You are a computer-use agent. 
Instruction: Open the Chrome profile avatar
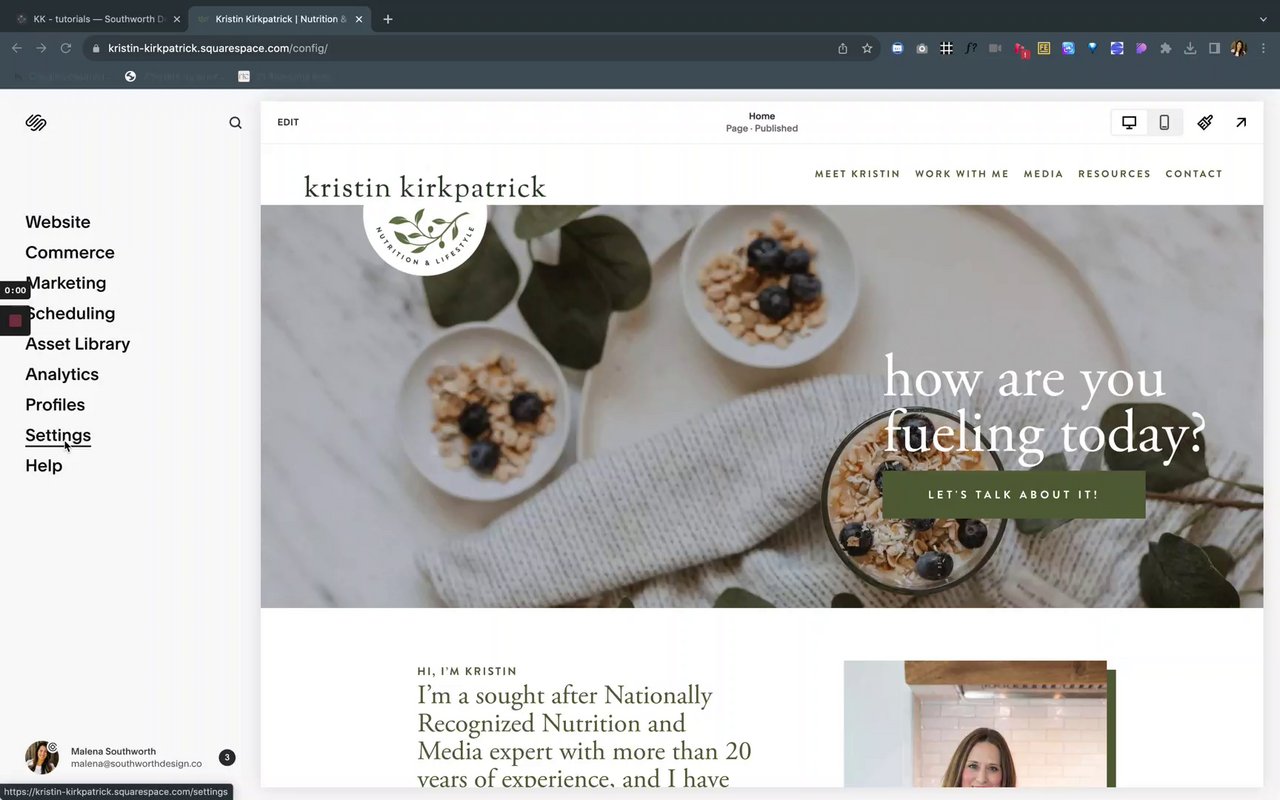point(1238,48)
